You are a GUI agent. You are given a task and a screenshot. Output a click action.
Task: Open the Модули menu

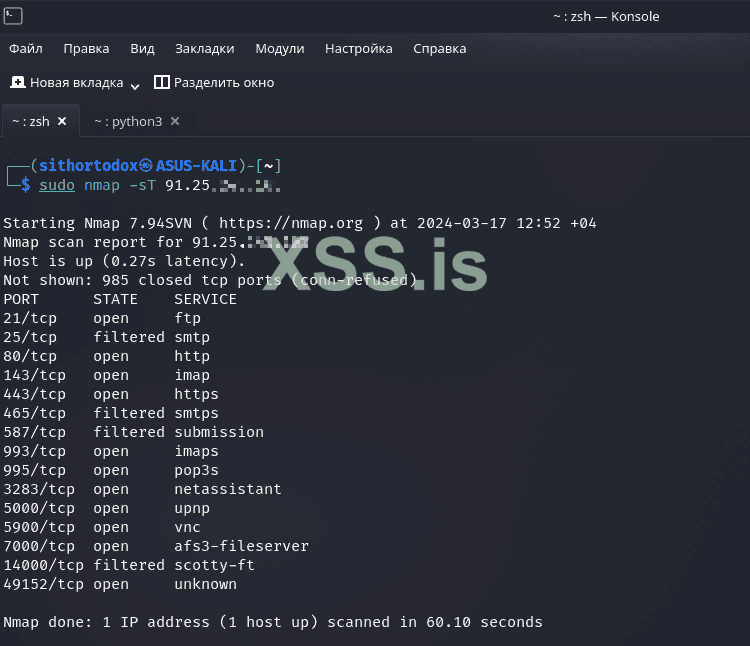pos(280,49)
